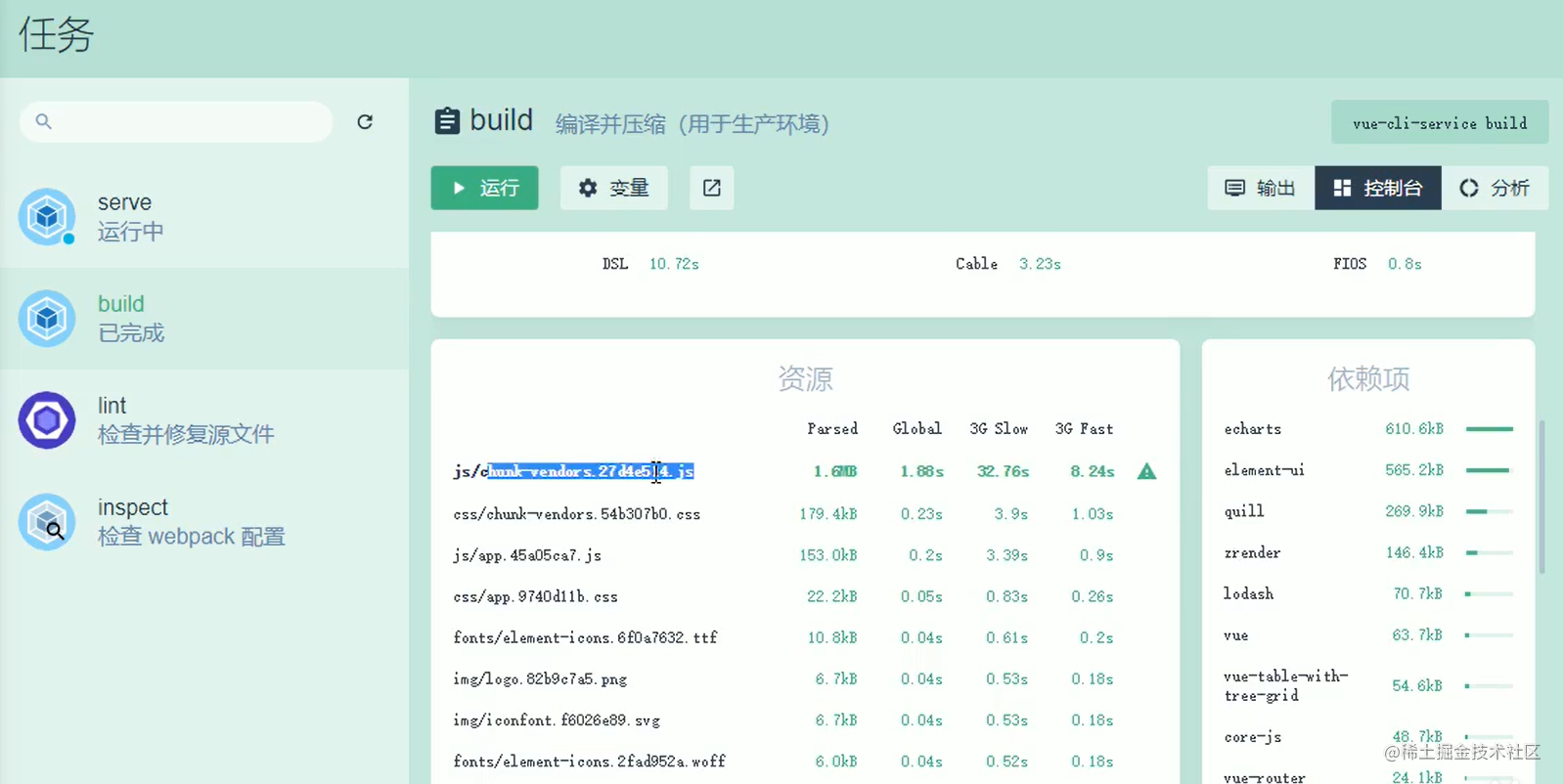Click the dependencies panel scrollbar
This screenshot has height=784, width=1563.
pos(1542,498)
